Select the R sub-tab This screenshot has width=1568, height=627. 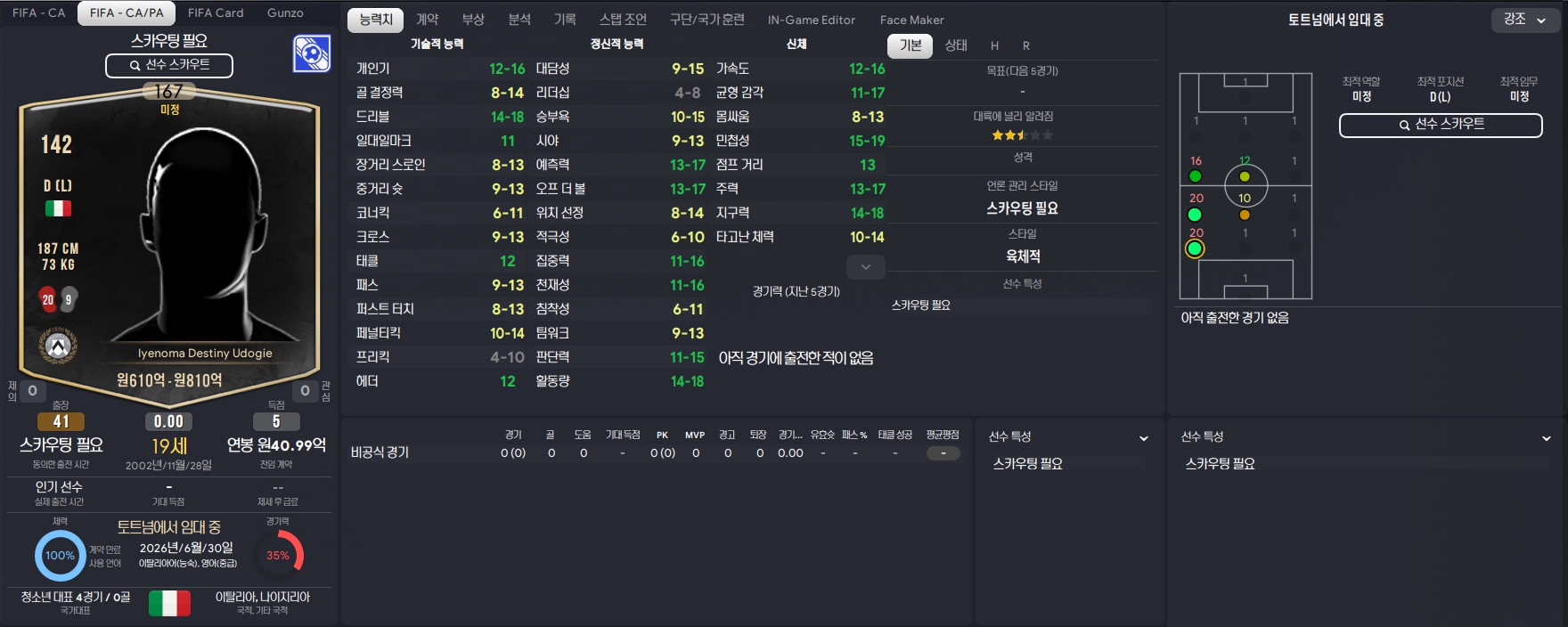1025,45
